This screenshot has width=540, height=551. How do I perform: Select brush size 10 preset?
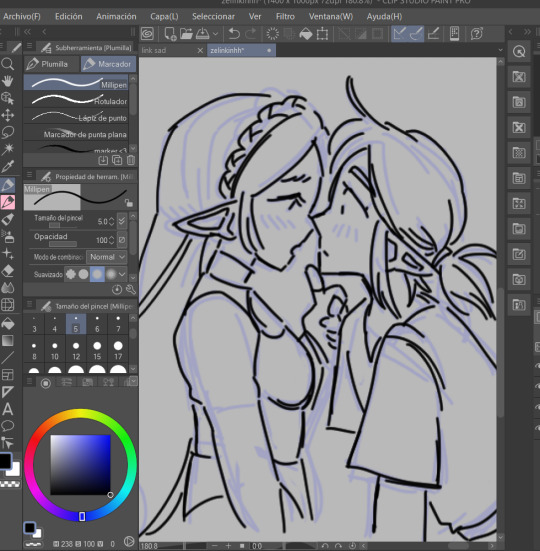55,351
